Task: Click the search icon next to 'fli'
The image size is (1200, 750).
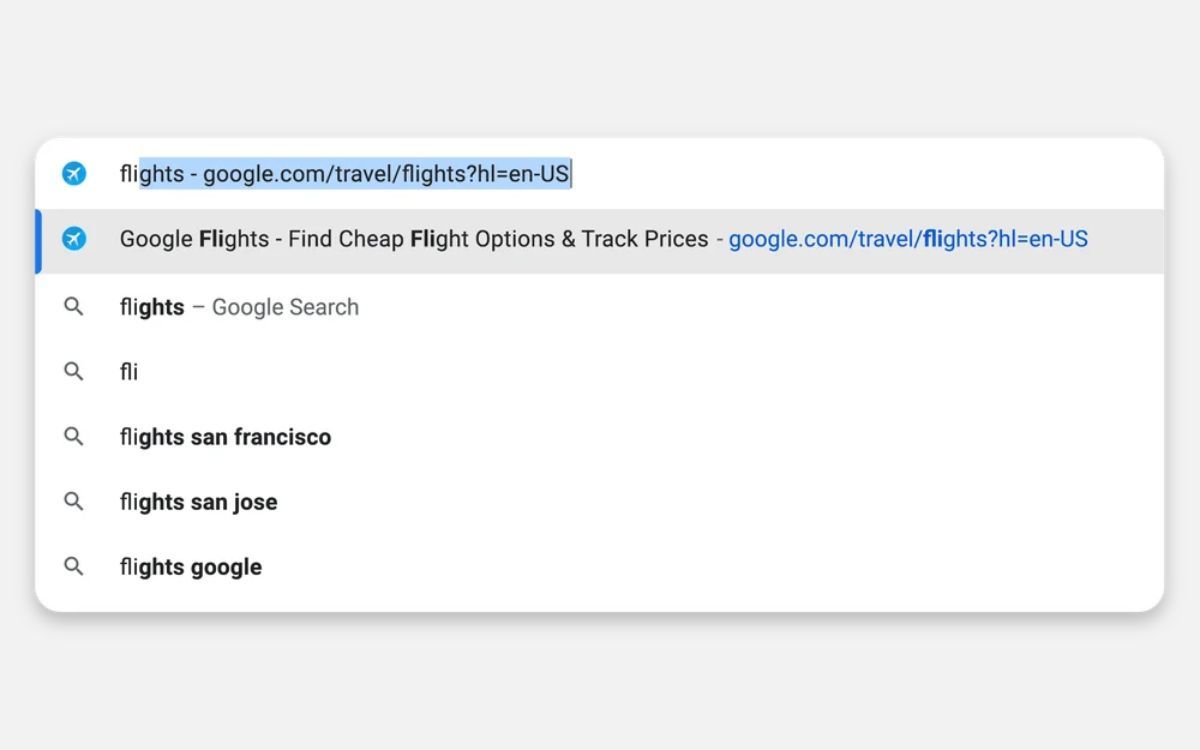Action: (74, 371)
